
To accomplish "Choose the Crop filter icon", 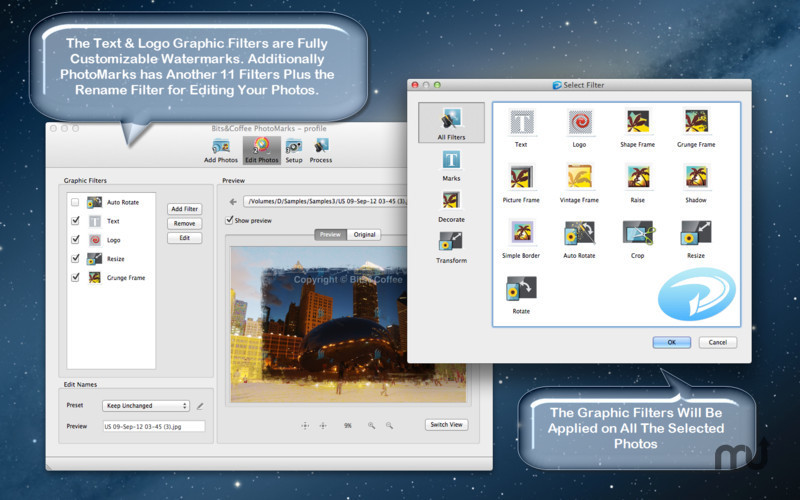I will tap(638, 235).
